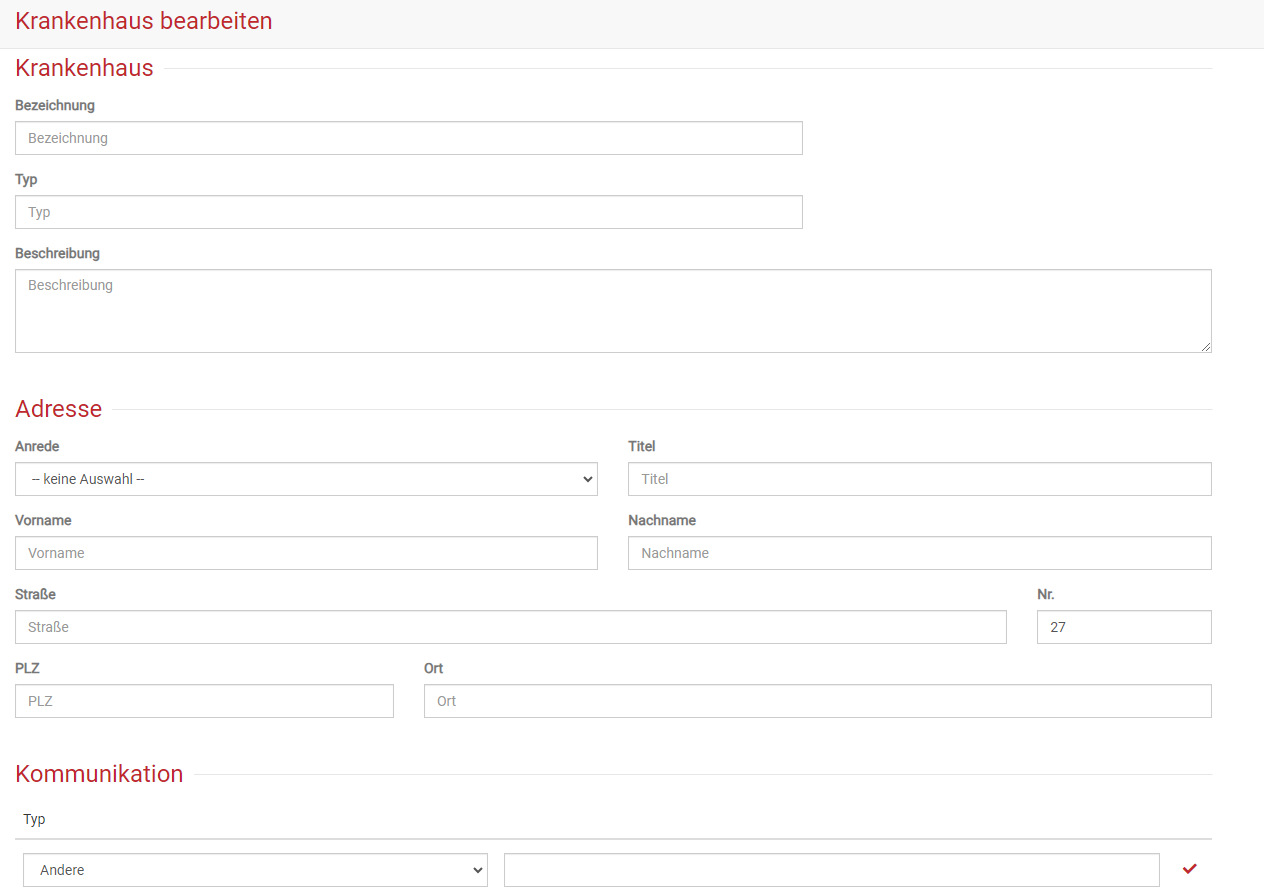Focus the hospital Typ text field
This screenshot has width=1264, height=895.
click(408, 212)
